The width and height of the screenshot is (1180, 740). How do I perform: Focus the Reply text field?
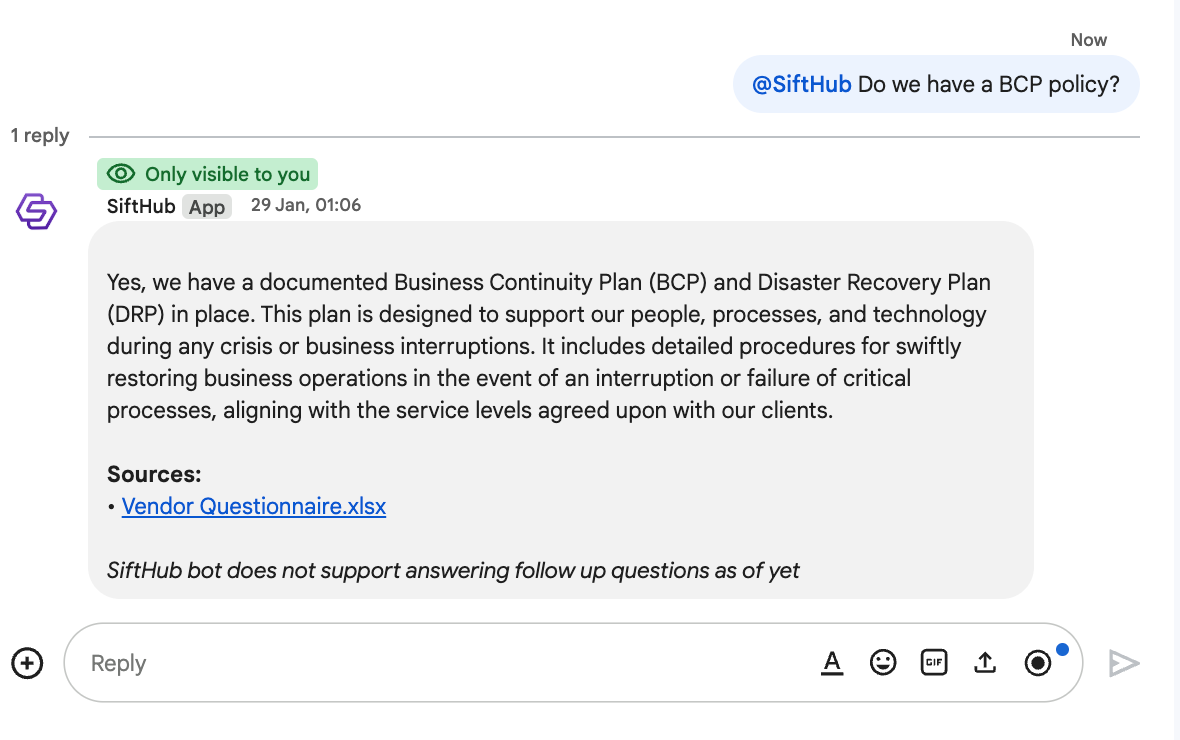click(440, 663)
